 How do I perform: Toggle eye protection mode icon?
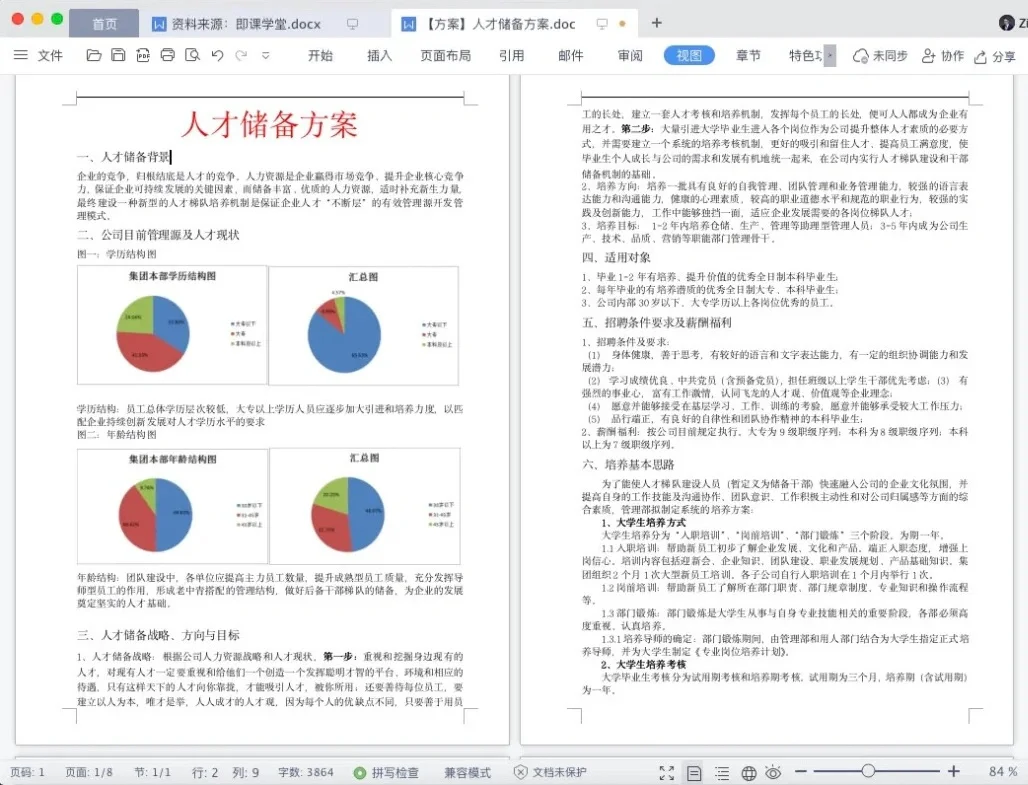774,772
